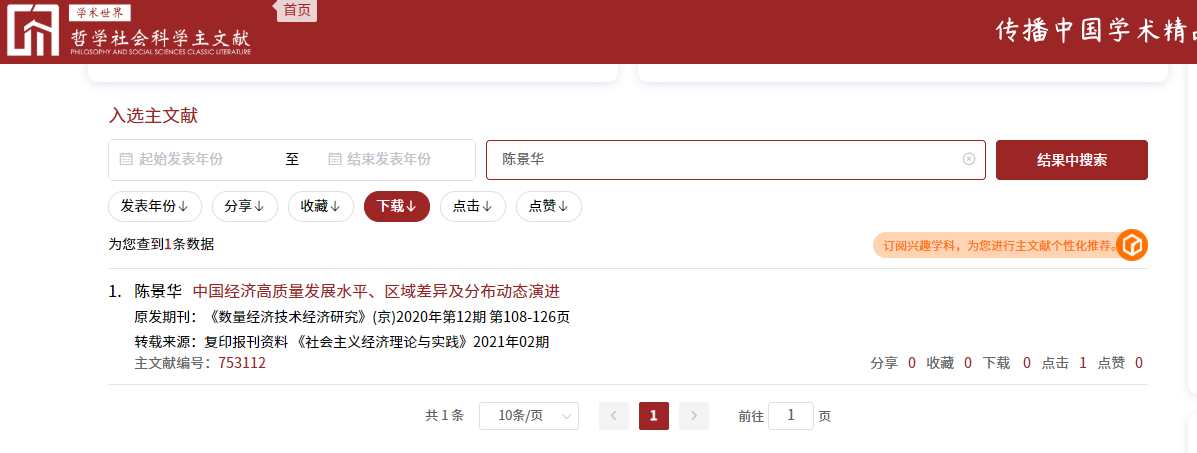Sort results by 点赞 count
The image size is (1197, 453).
pos(549,206)
